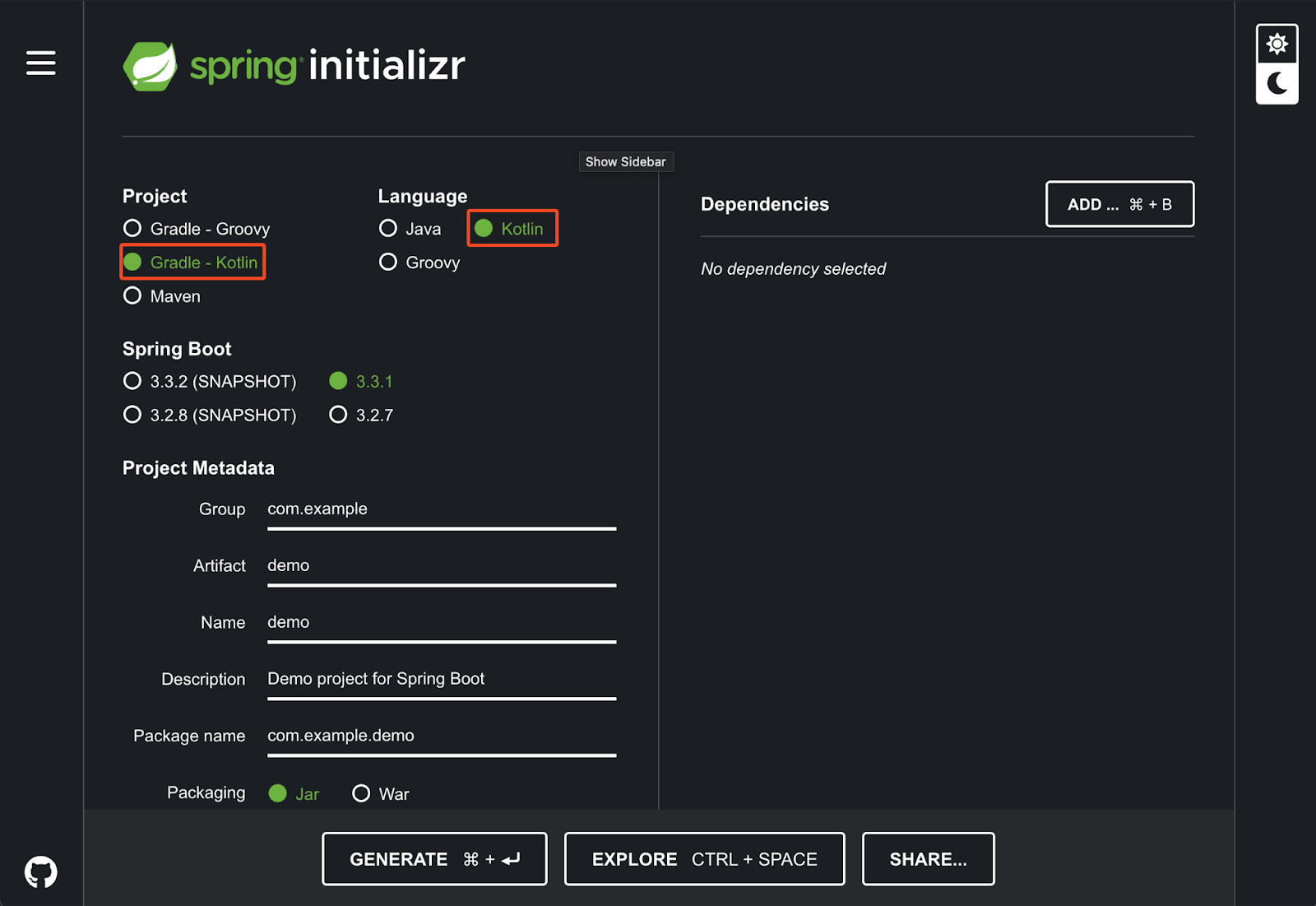Edit the Description input field
1316x906 pixels.
tap(442, 680)
